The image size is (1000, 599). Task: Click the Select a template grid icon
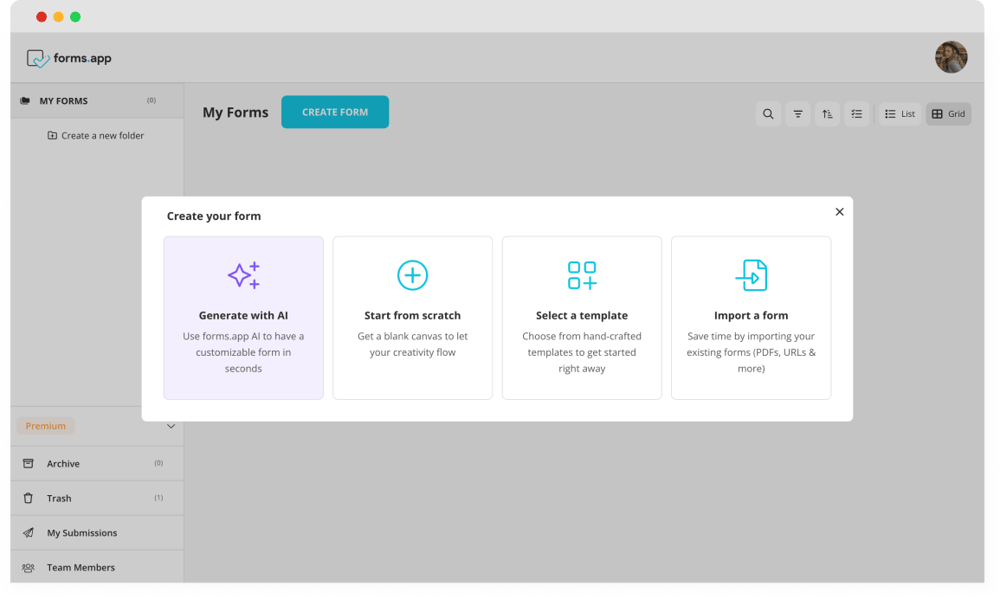coord(581,275)
